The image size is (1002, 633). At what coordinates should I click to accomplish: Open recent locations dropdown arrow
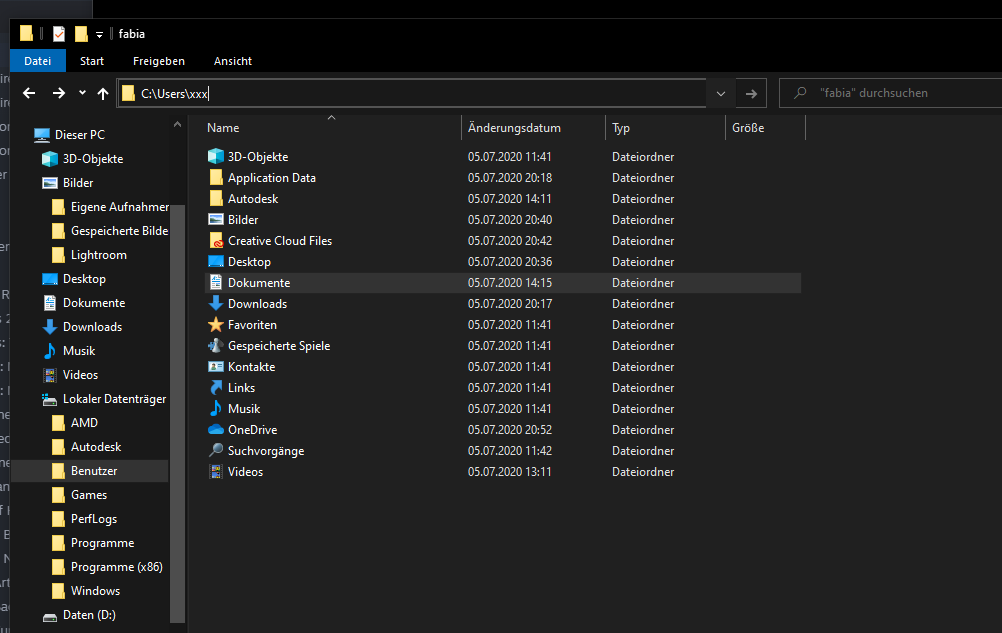coord(82,93)
